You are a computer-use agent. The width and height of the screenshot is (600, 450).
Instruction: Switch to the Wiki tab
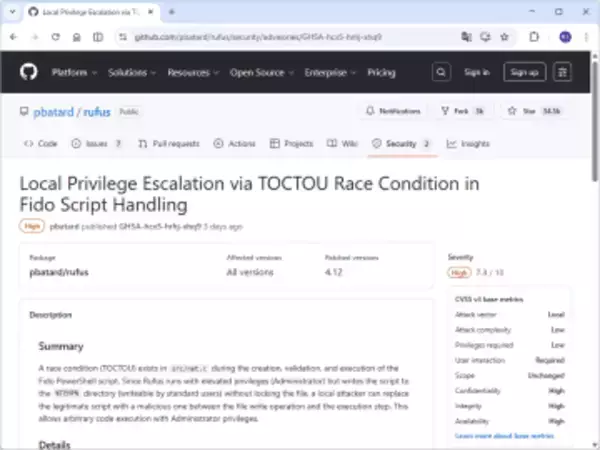(342, 143)
